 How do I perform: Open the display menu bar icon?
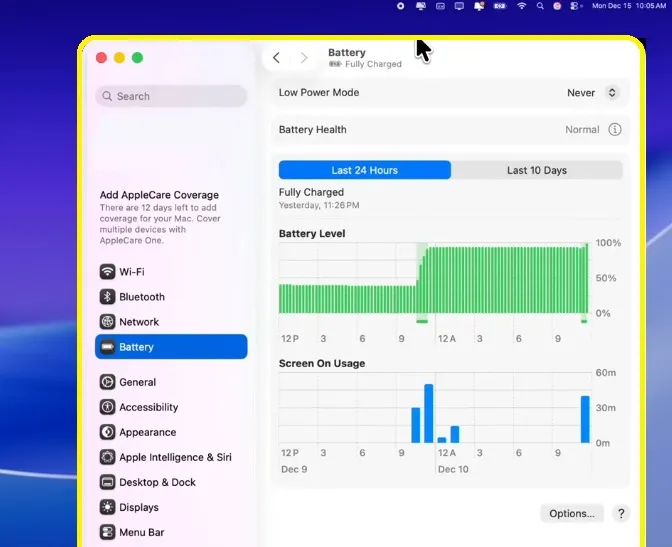click(459, 6)
